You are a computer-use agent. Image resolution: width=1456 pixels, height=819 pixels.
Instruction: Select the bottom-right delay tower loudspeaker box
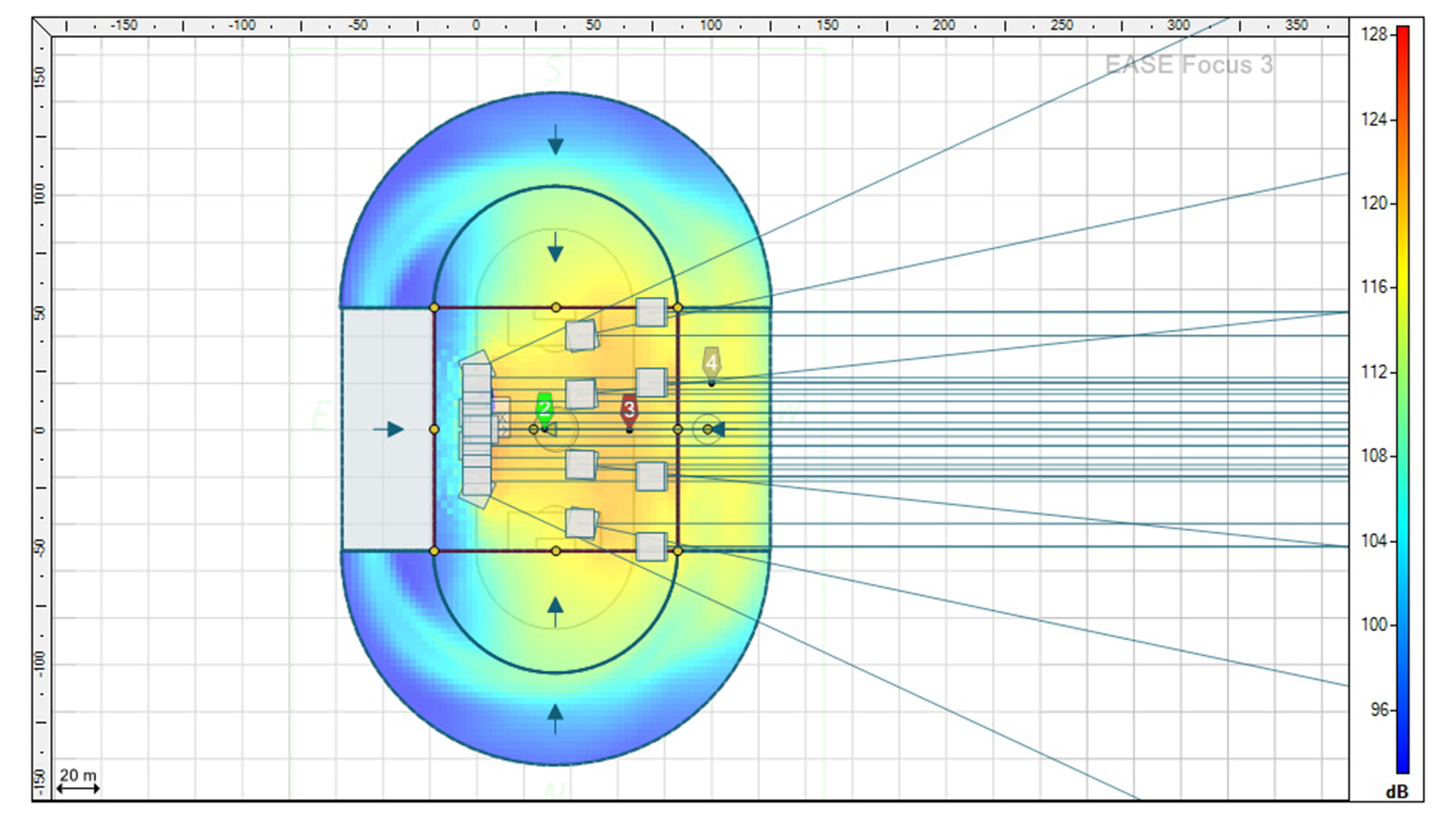[651, 547]
